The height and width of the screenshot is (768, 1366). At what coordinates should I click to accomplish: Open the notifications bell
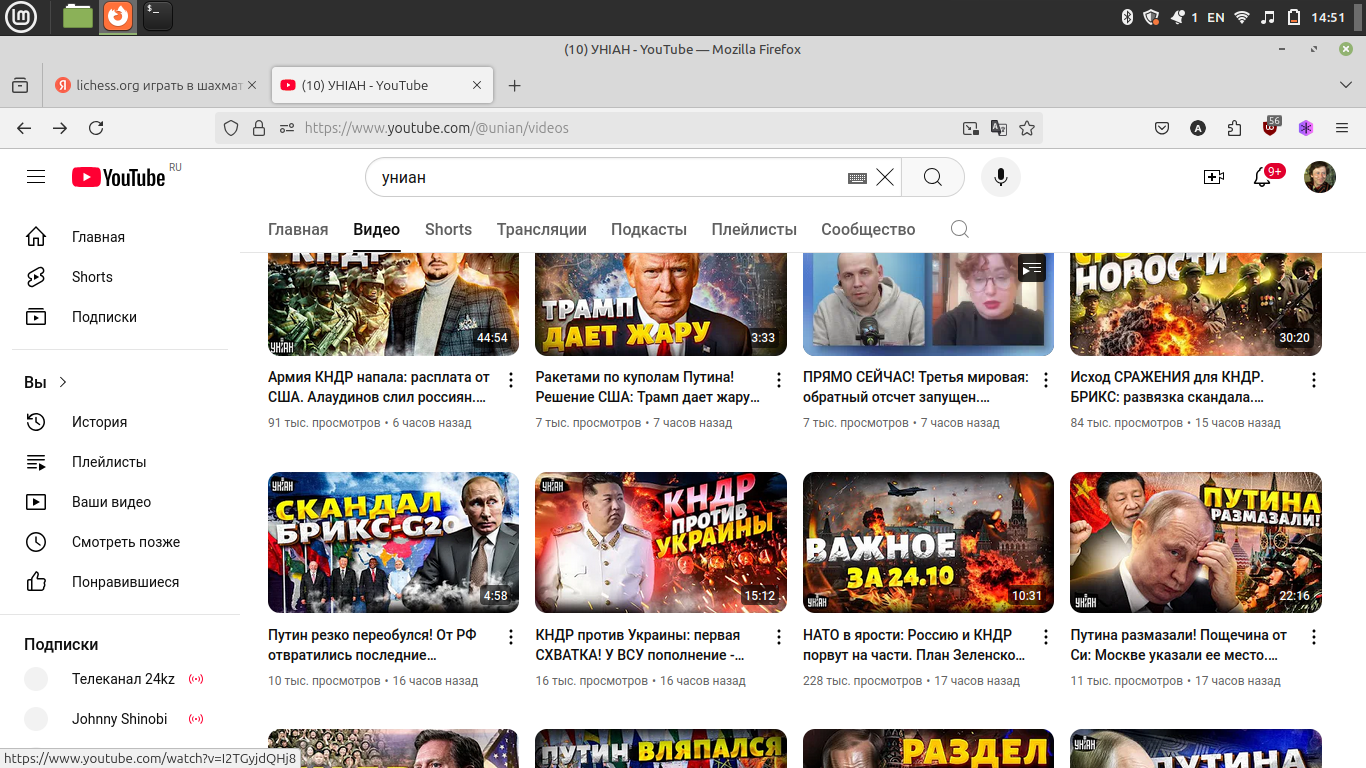tap(1262, 177)
